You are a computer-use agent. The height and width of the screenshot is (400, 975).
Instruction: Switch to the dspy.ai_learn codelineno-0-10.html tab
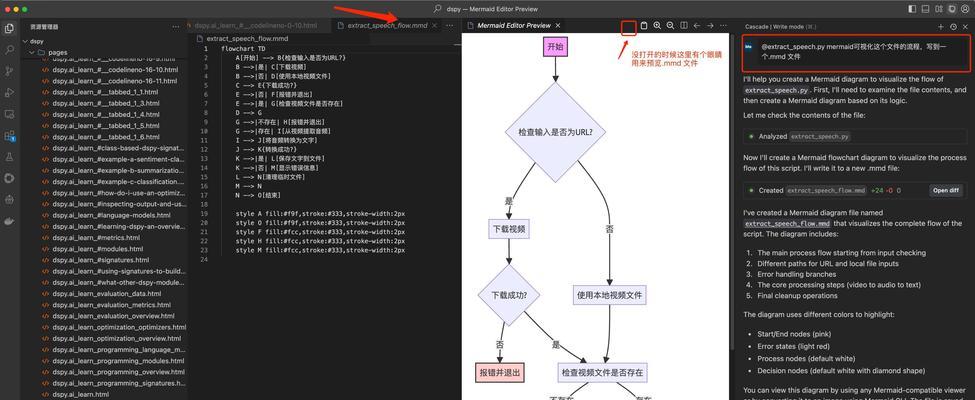point(256,26)
